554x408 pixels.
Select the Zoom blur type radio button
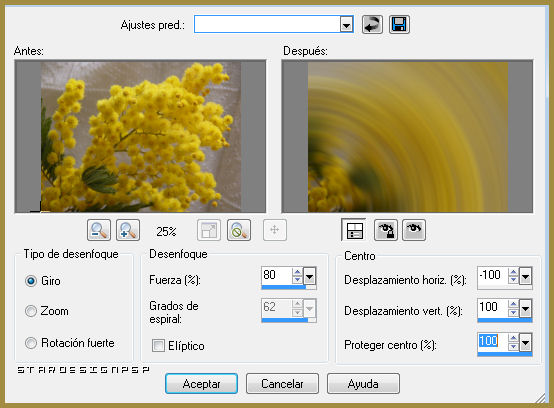click(31, 311)
